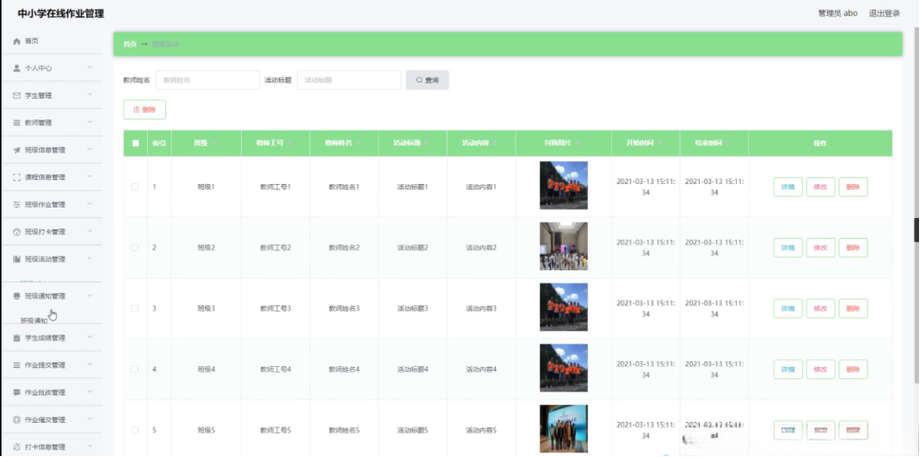The width and height of the screenshot is (920, 457).
Task: Expand the 班级打卡管理 chevron
Action: (90, 231)
